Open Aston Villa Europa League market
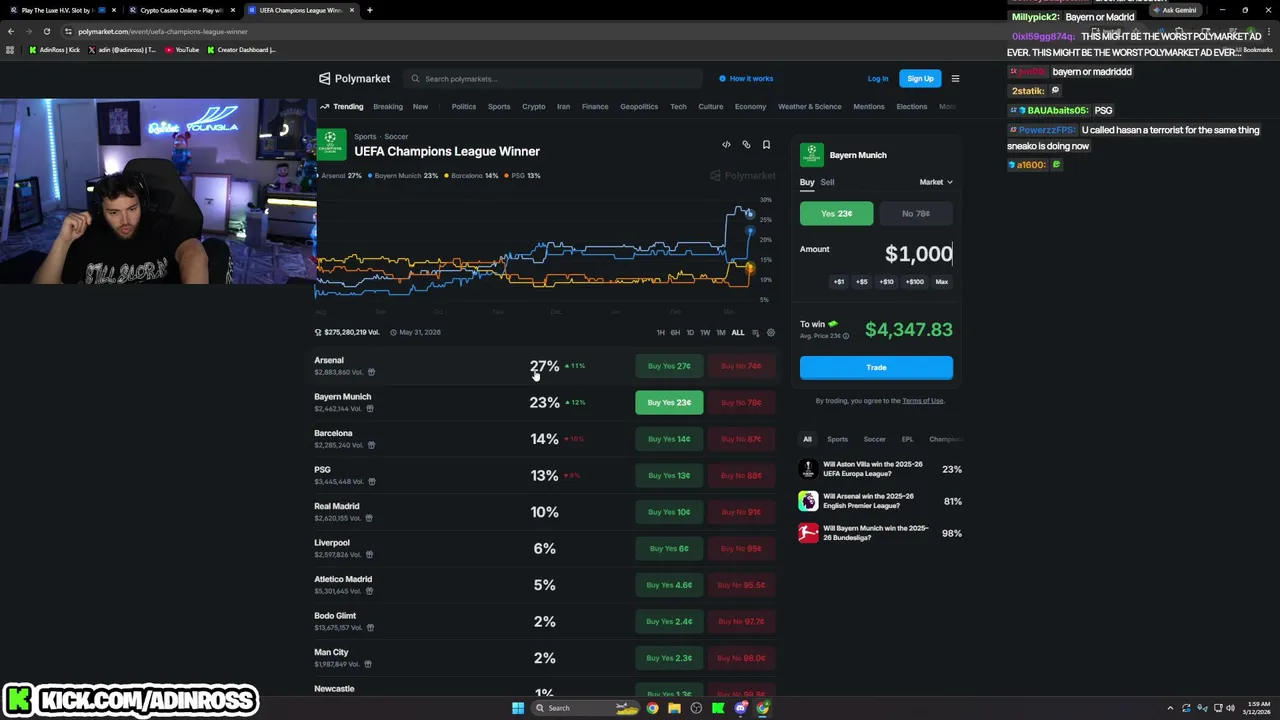This screenshot has height=720, width=1280. (880, 469)
